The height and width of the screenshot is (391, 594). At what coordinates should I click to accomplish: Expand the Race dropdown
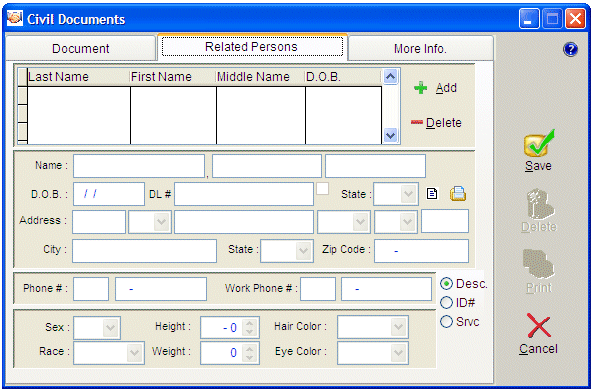(134, 353)
